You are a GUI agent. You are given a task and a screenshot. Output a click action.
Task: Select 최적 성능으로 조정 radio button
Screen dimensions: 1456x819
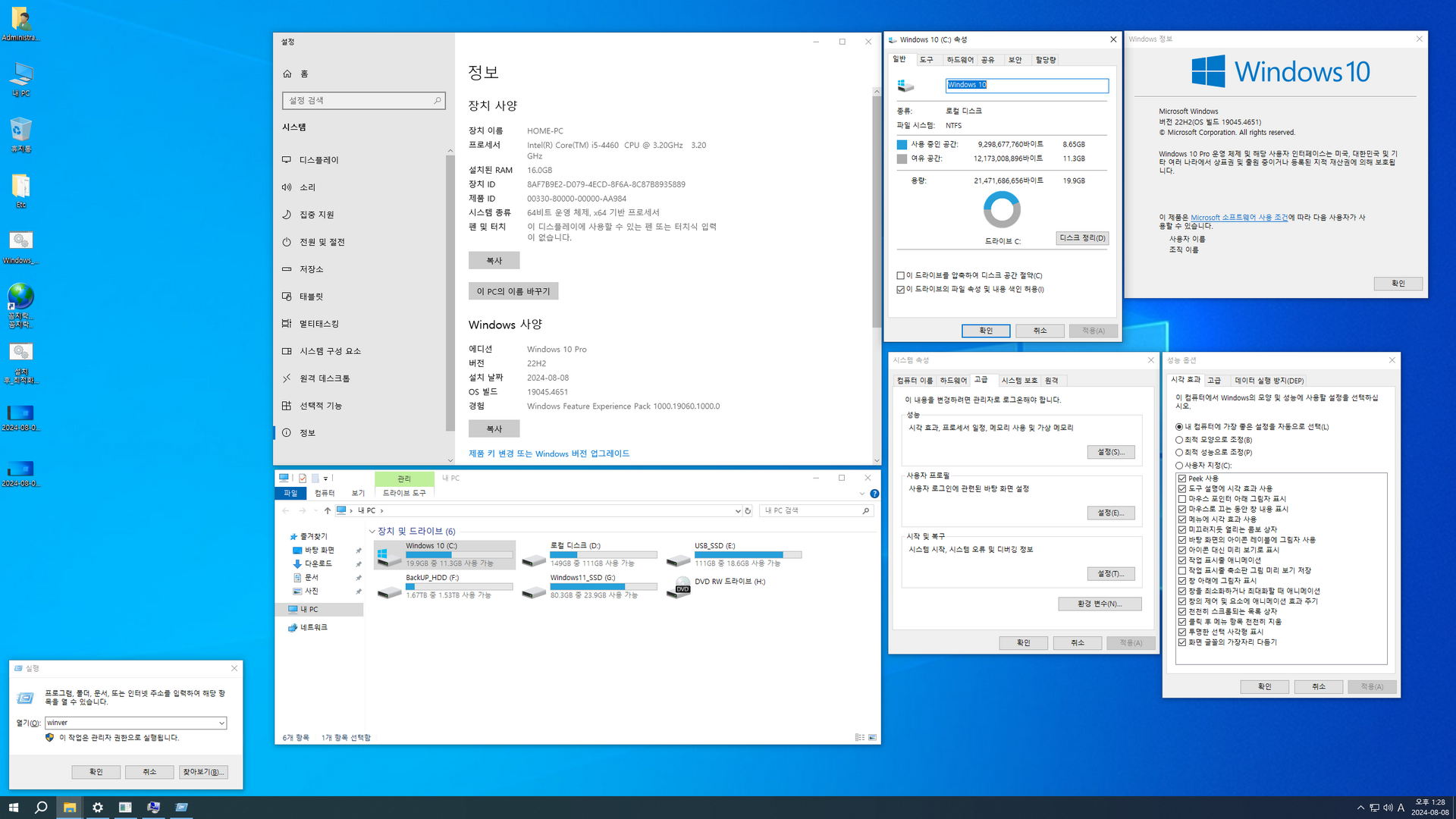point(1179,453)
